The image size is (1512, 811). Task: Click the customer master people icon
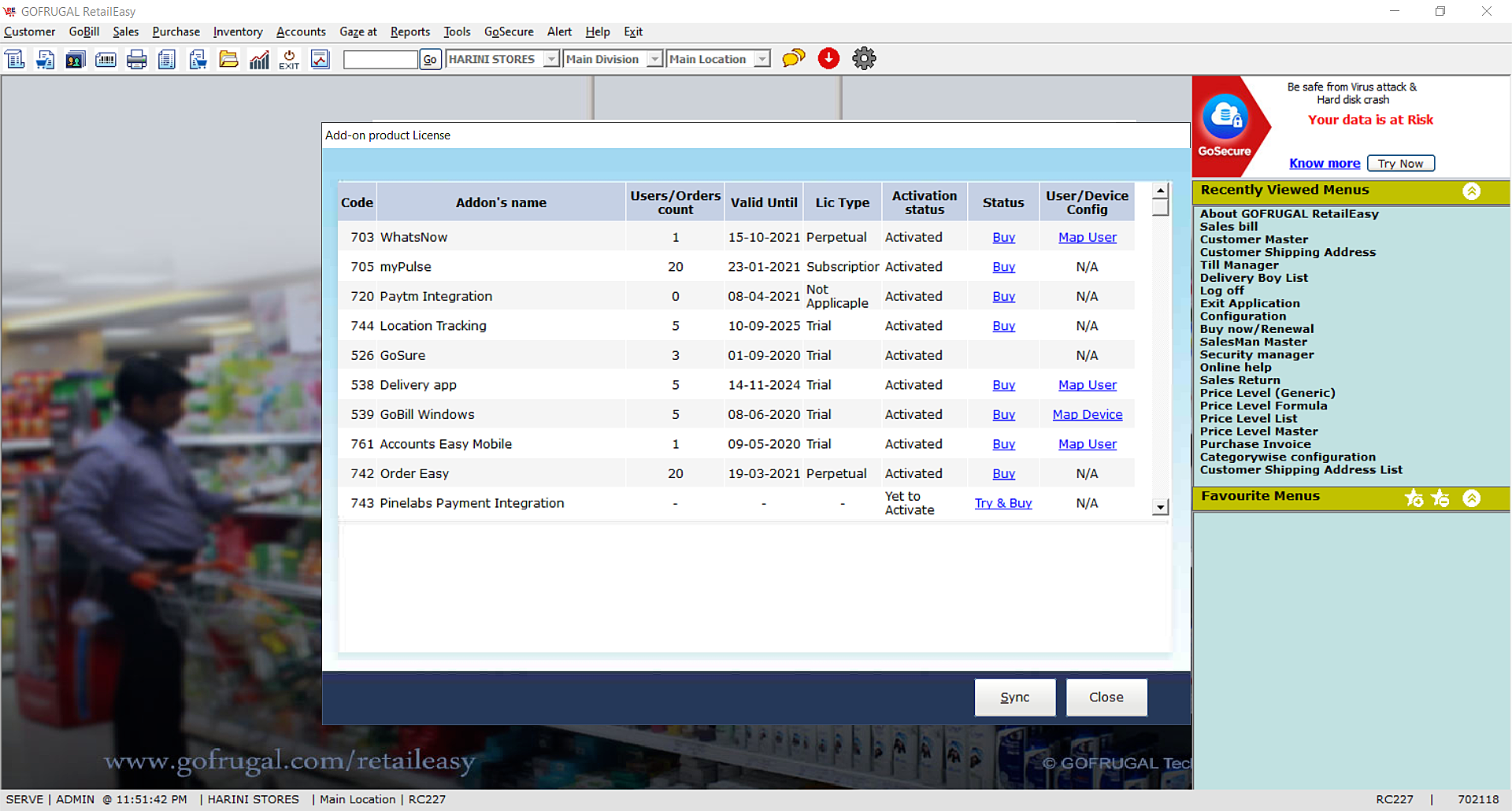(76, 59)
